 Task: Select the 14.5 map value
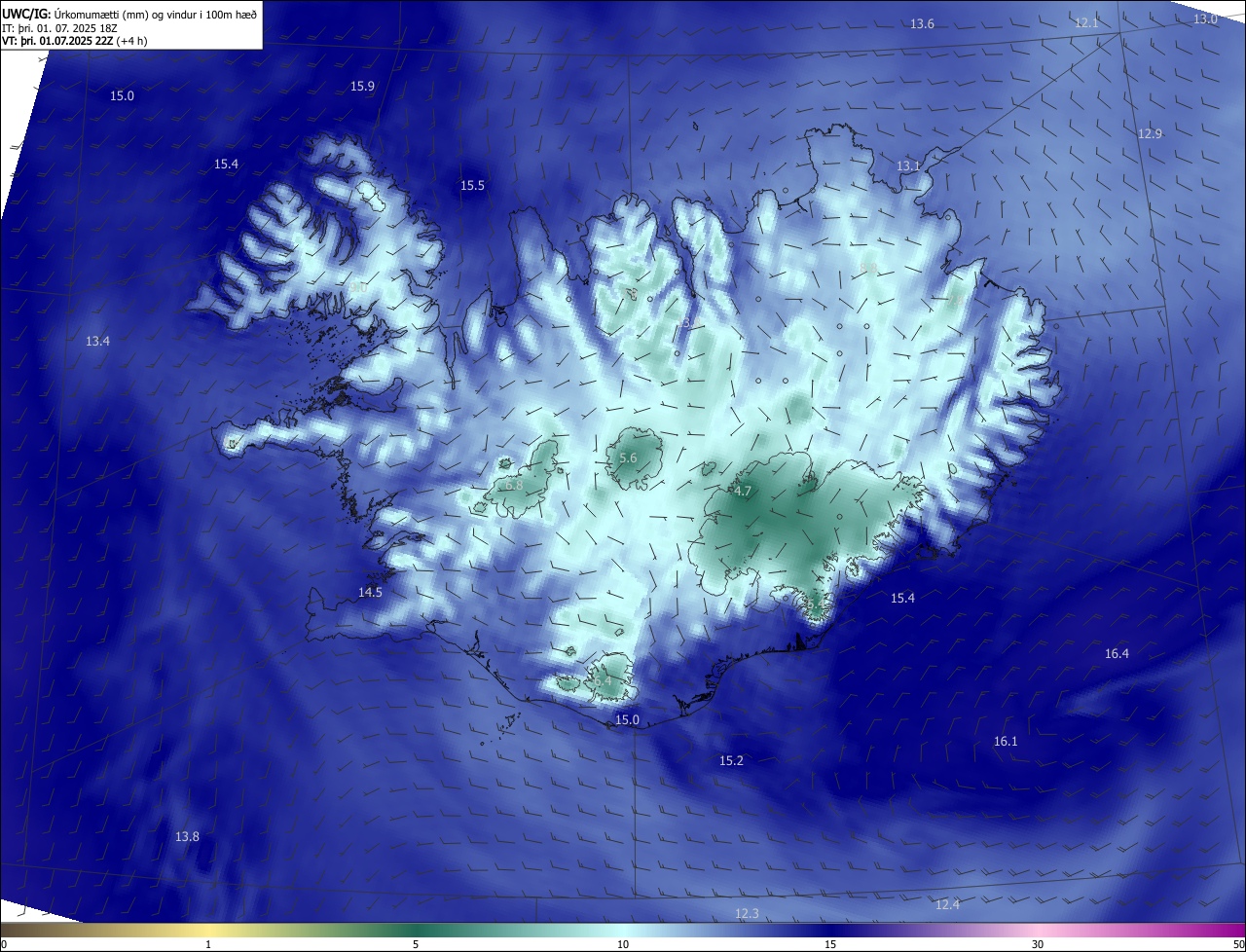[370, 593]
